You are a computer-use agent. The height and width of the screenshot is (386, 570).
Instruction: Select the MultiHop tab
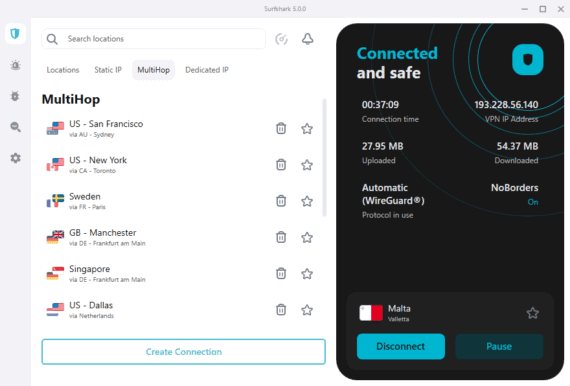[153, 70]
